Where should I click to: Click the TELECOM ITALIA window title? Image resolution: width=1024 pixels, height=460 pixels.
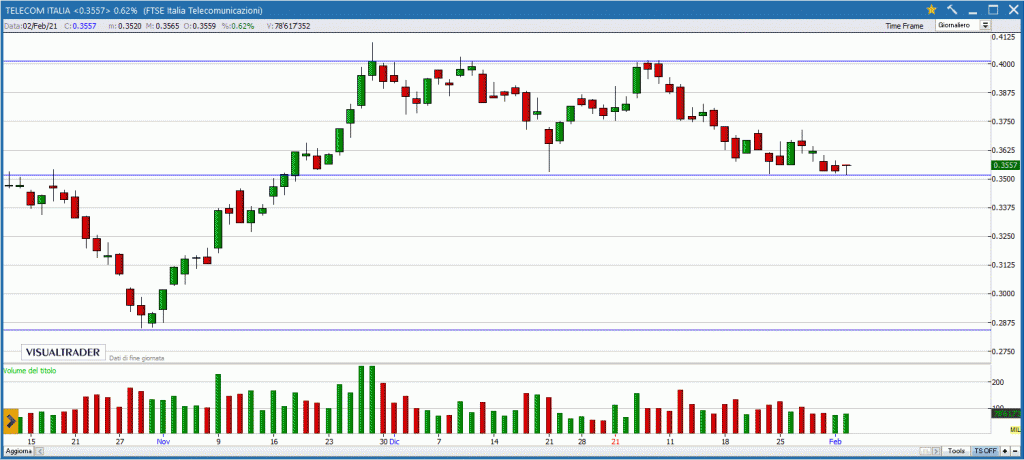tap(134, 10)
